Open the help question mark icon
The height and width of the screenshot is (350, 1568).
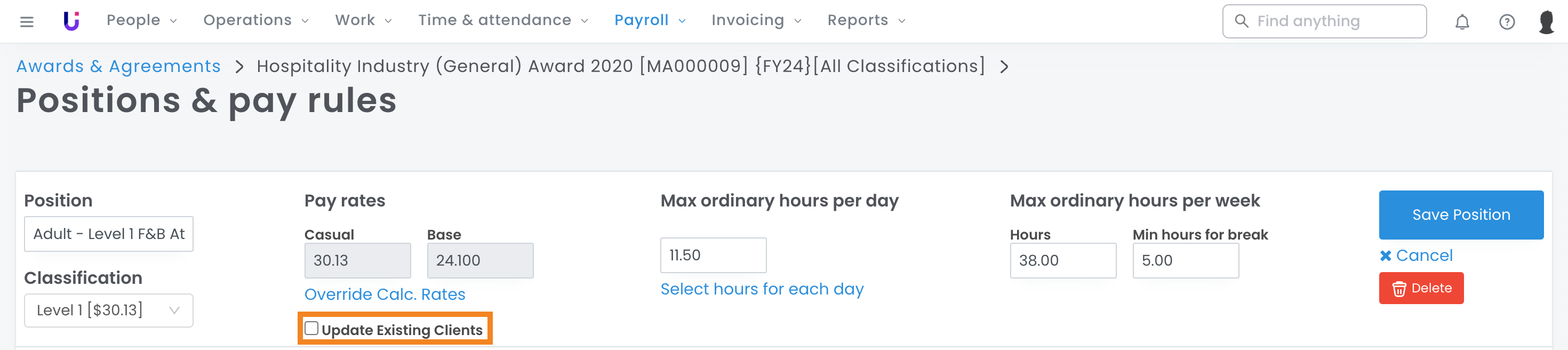(x=1507, y=22)
